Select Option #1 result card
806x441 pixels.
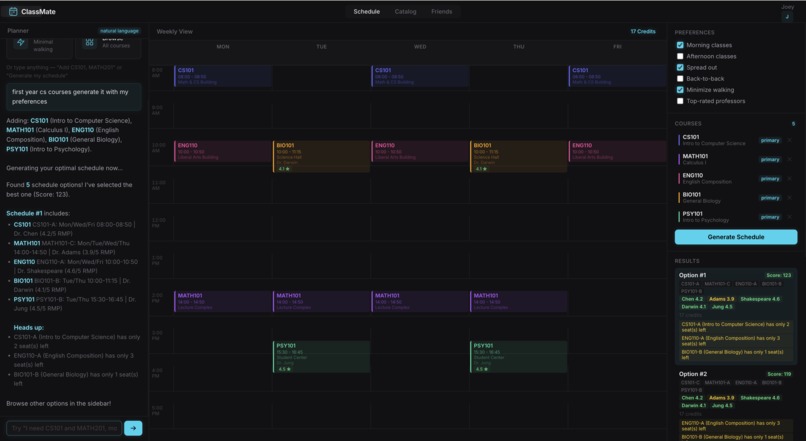click(736, 316)
